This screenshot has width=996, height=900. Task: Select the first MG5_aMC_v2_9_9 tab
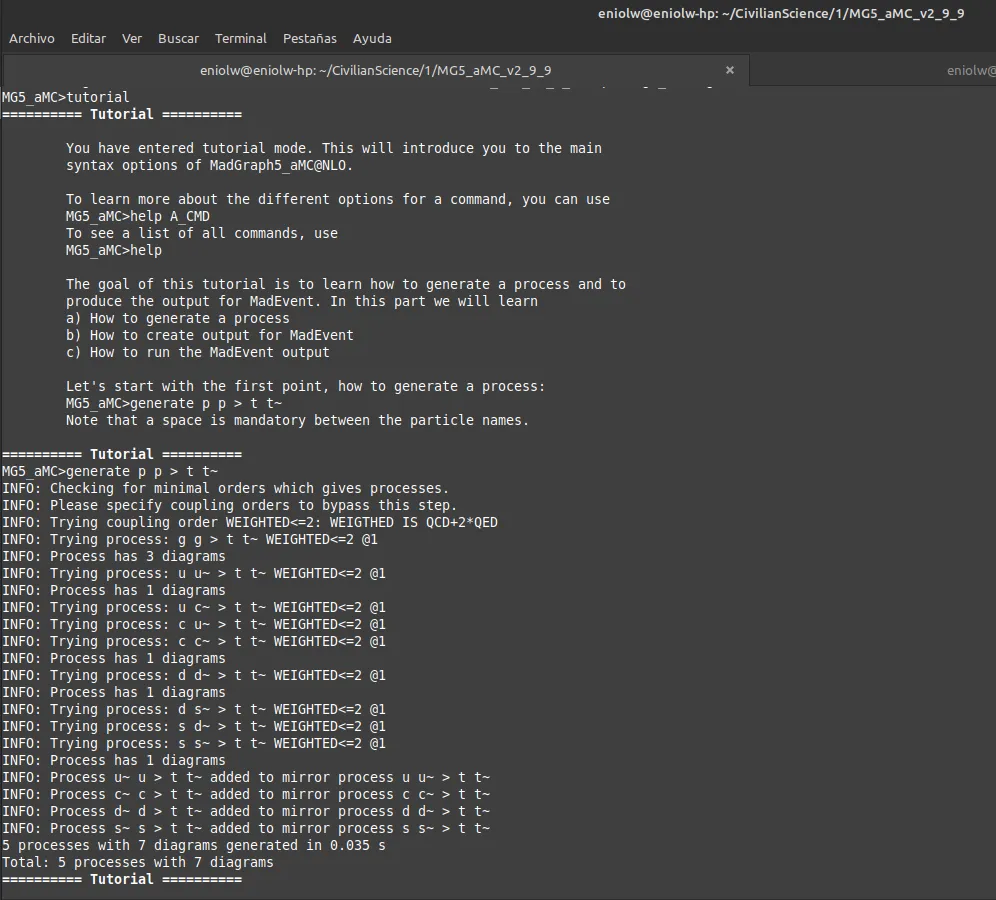pos(375,70)
